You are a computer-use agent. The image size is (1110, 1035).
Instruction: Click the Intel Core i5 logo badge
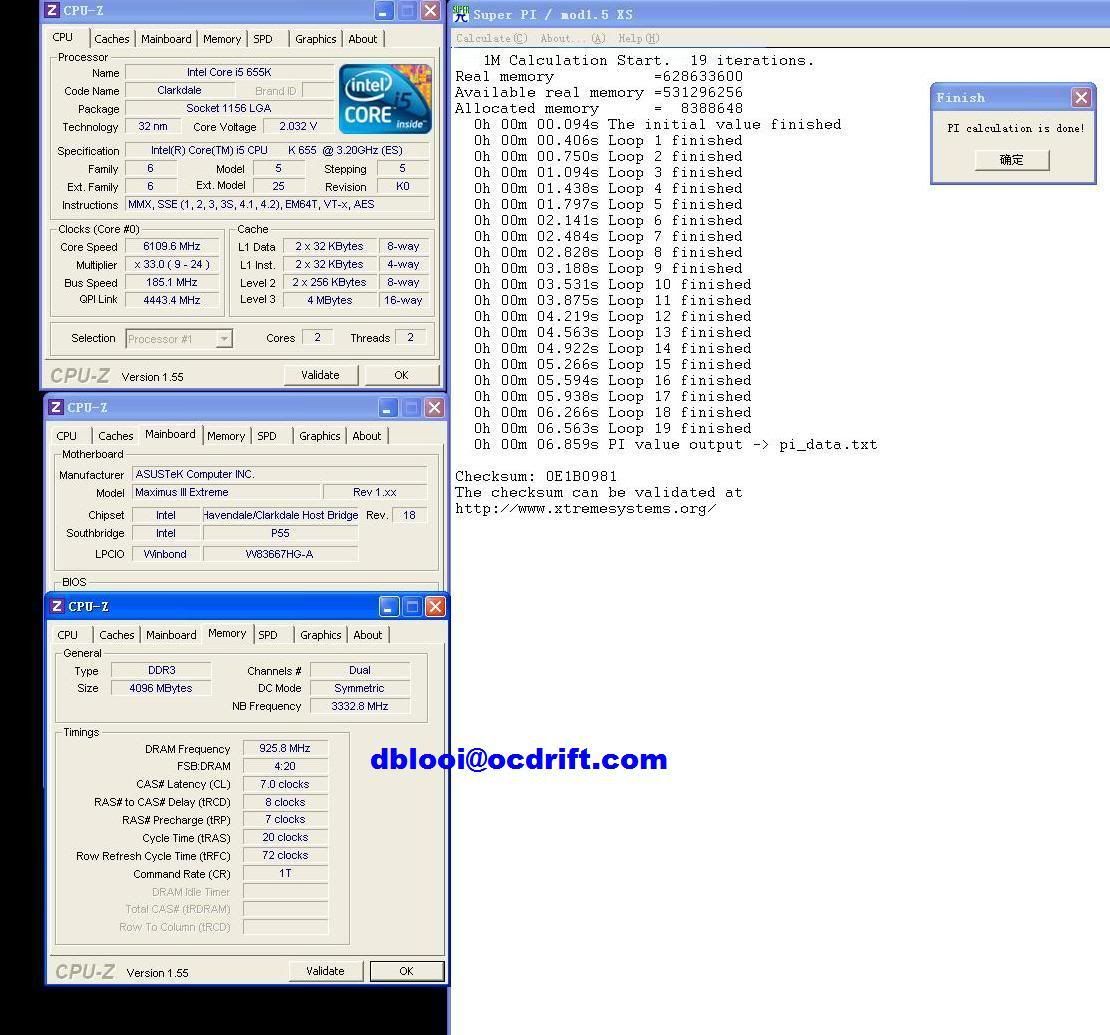click(385, 99)
